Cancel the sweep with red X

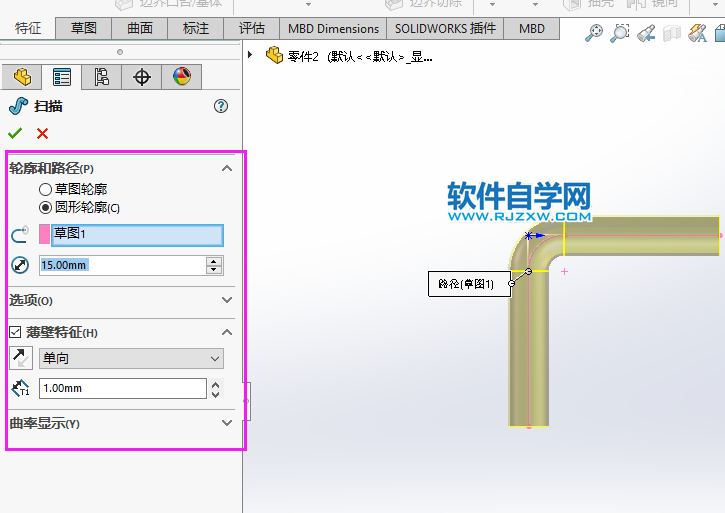43,134
